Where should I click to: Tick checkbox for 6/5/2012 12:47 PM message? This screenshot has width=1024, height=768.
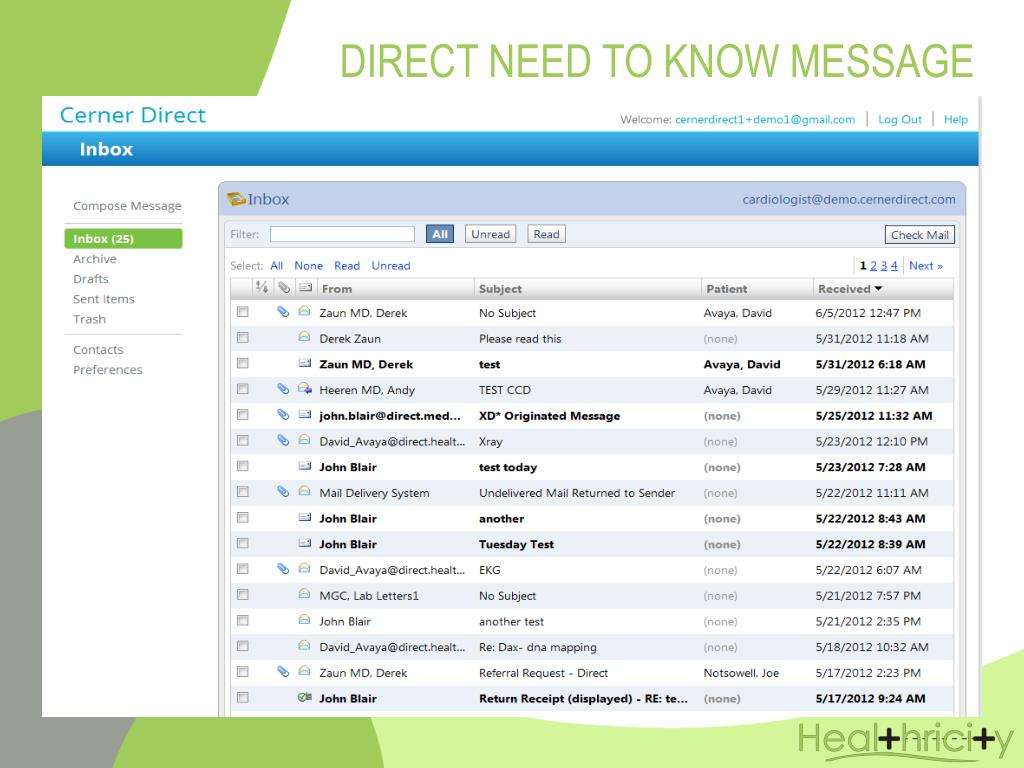click(x=243, y=312)
